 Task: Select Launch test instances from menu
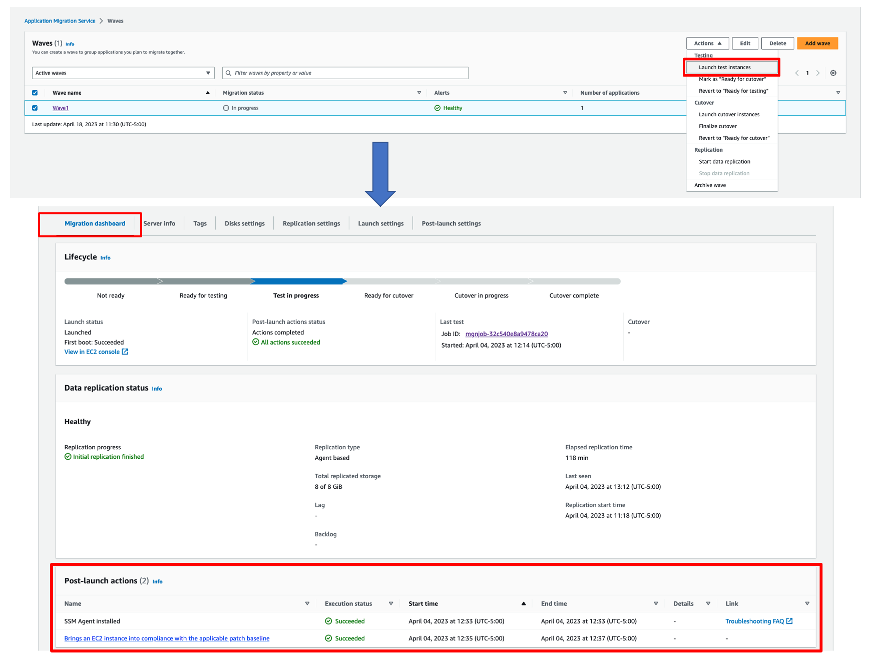pyautogui.click(x=725, y=67)
